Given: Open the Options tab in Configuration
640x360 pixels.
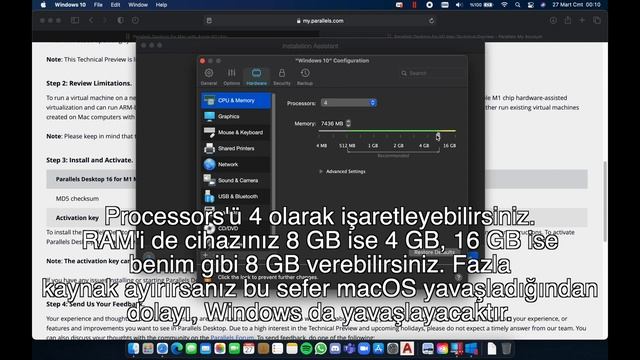Looking at the screenshot, I should point(231,77).
